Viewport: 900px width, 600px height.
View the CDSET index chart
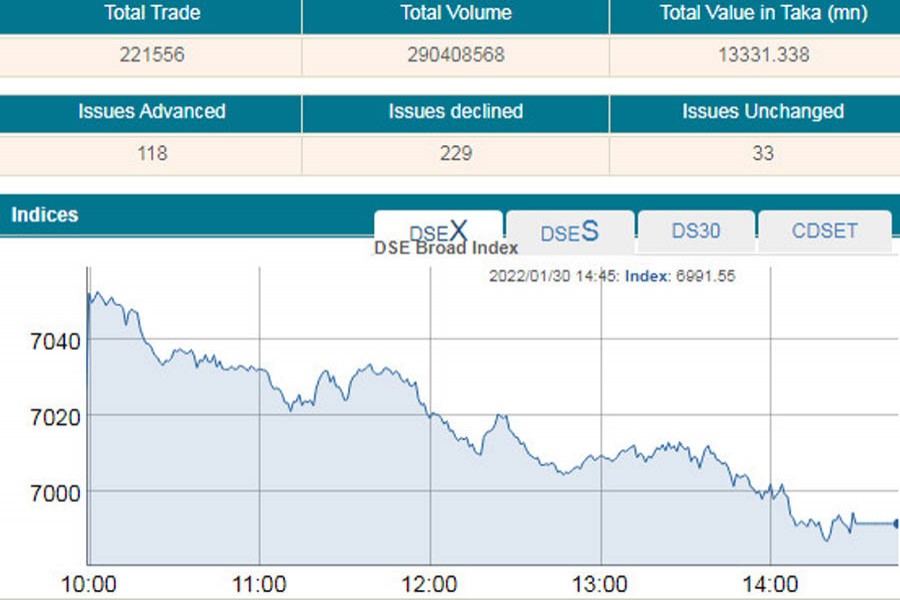[824, 231]
